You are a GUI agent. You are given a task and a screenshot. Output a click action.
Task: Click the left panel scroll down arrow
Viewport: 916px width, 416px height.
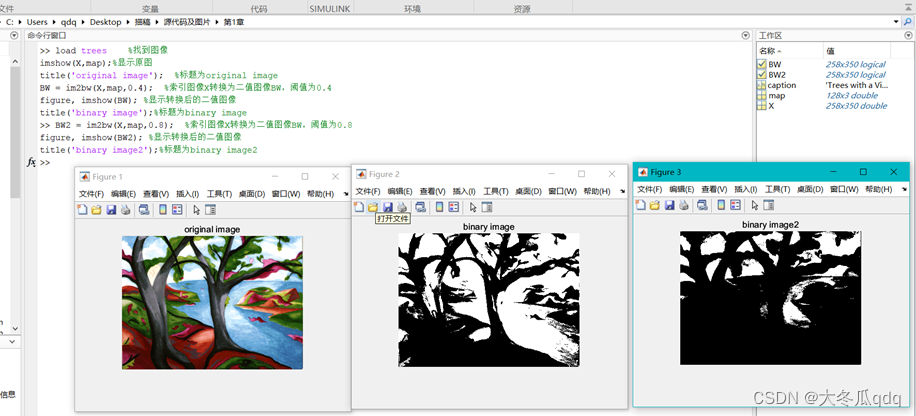(x=15, y=330)
